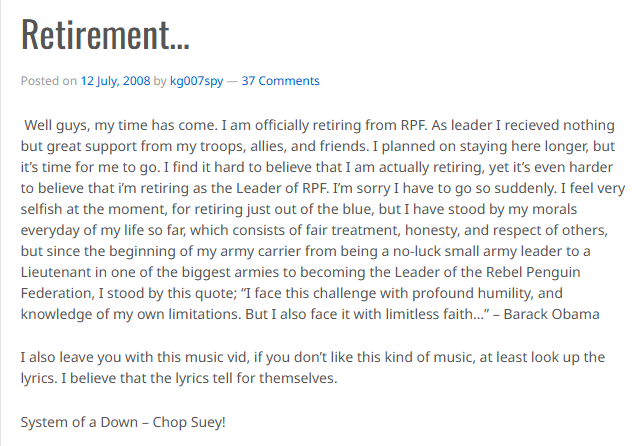Click the 'Well guys, my time has come' sentence
This screenshot has width=640, height=446.
(121, 125)
